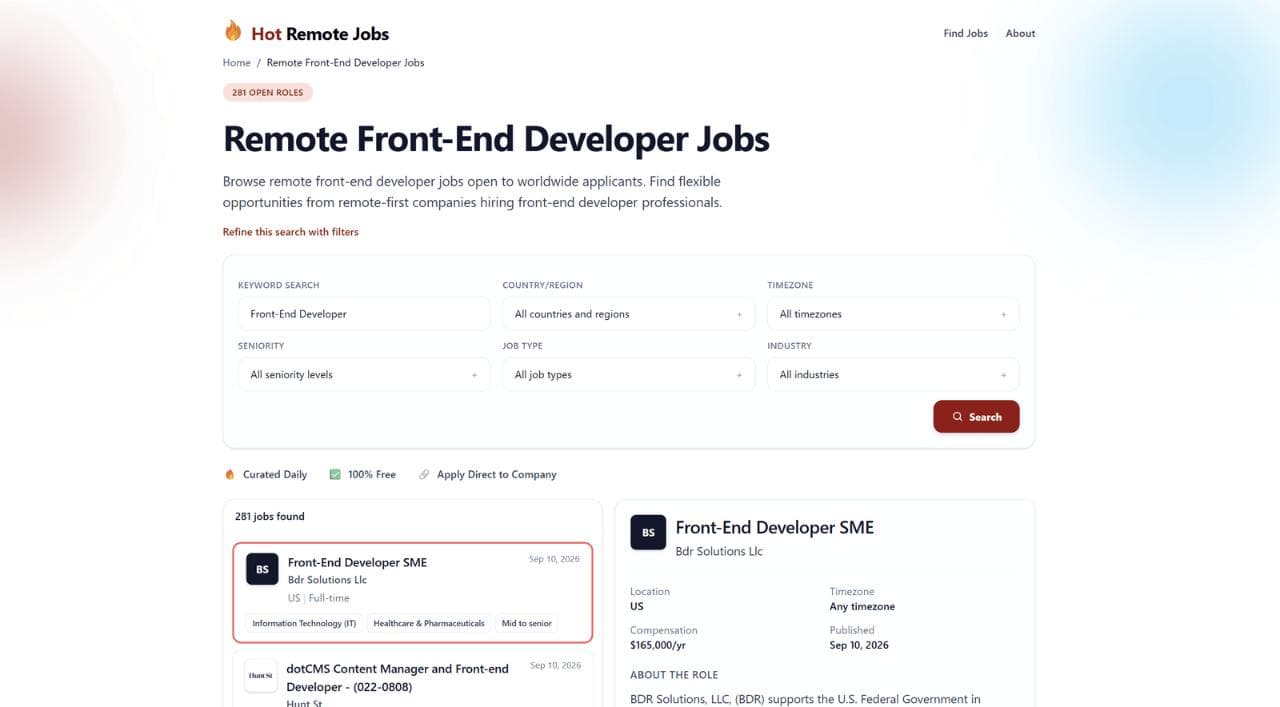The image size is (1280, 707).
Task: Click the link icon beside Apply Direct
Action: pyautogui.click(x=424, y=474)
